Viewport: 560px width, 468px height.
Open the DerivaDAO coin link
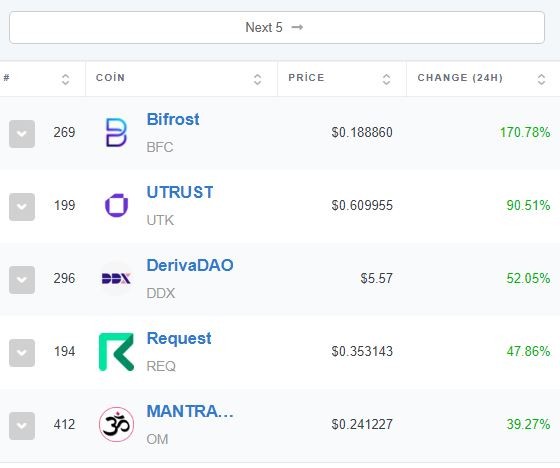tap(190, 265)
